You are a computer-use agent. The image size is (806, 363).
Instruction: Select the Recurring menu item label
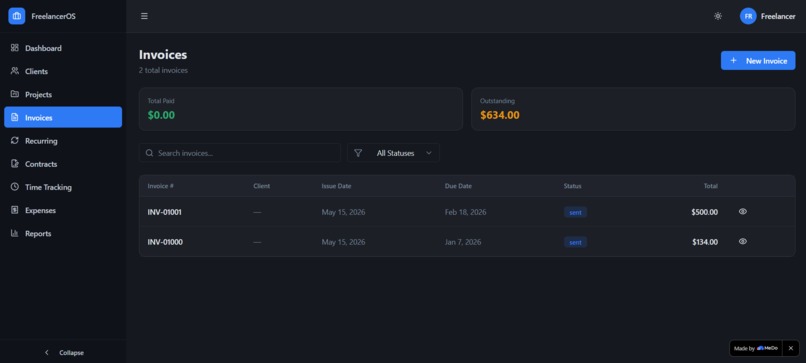pos(41,141)
